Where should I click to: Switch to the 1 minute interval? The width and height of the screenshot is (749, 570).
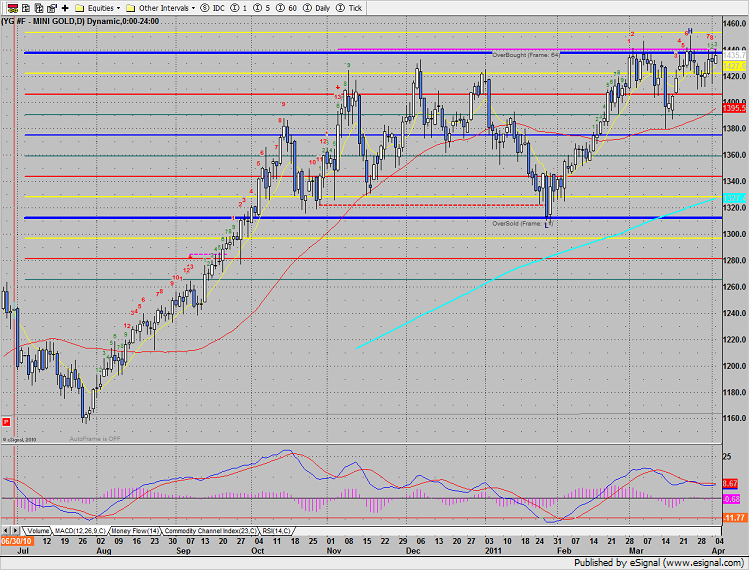tap(239, 8)
